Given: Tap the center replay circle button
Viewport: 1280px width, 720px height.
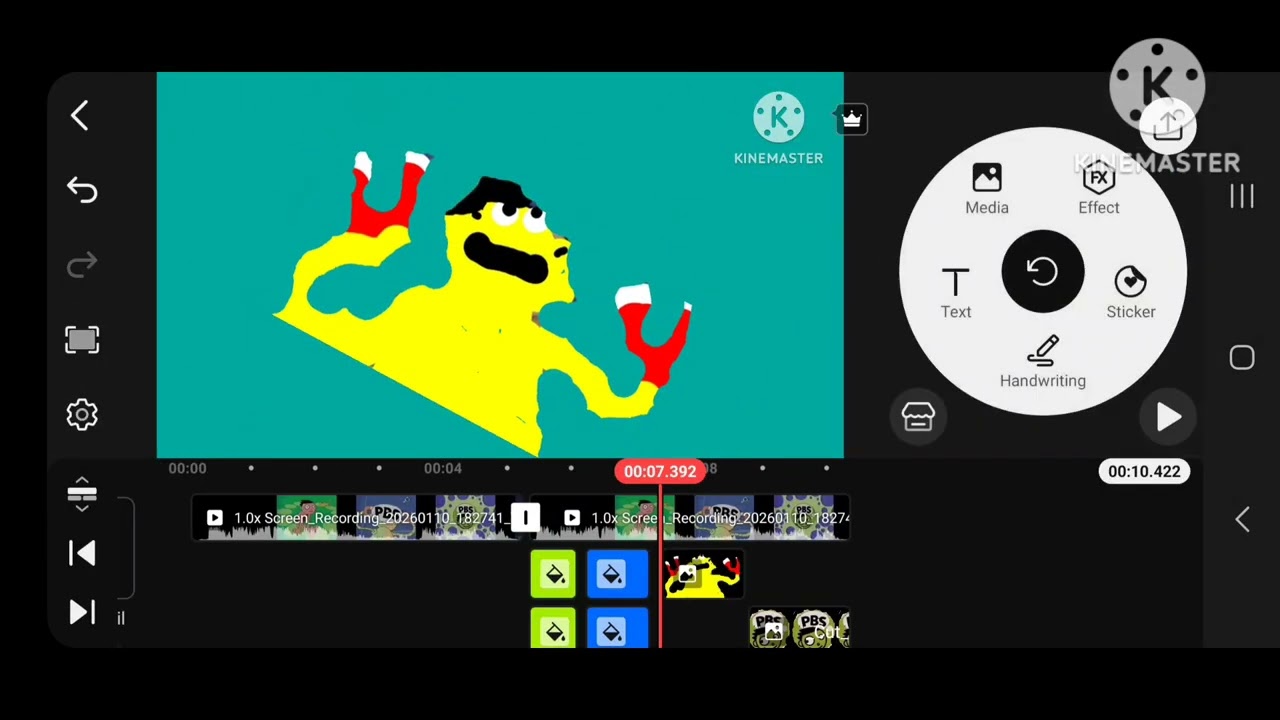Looking at the screenshot, I should point(1043,272).
